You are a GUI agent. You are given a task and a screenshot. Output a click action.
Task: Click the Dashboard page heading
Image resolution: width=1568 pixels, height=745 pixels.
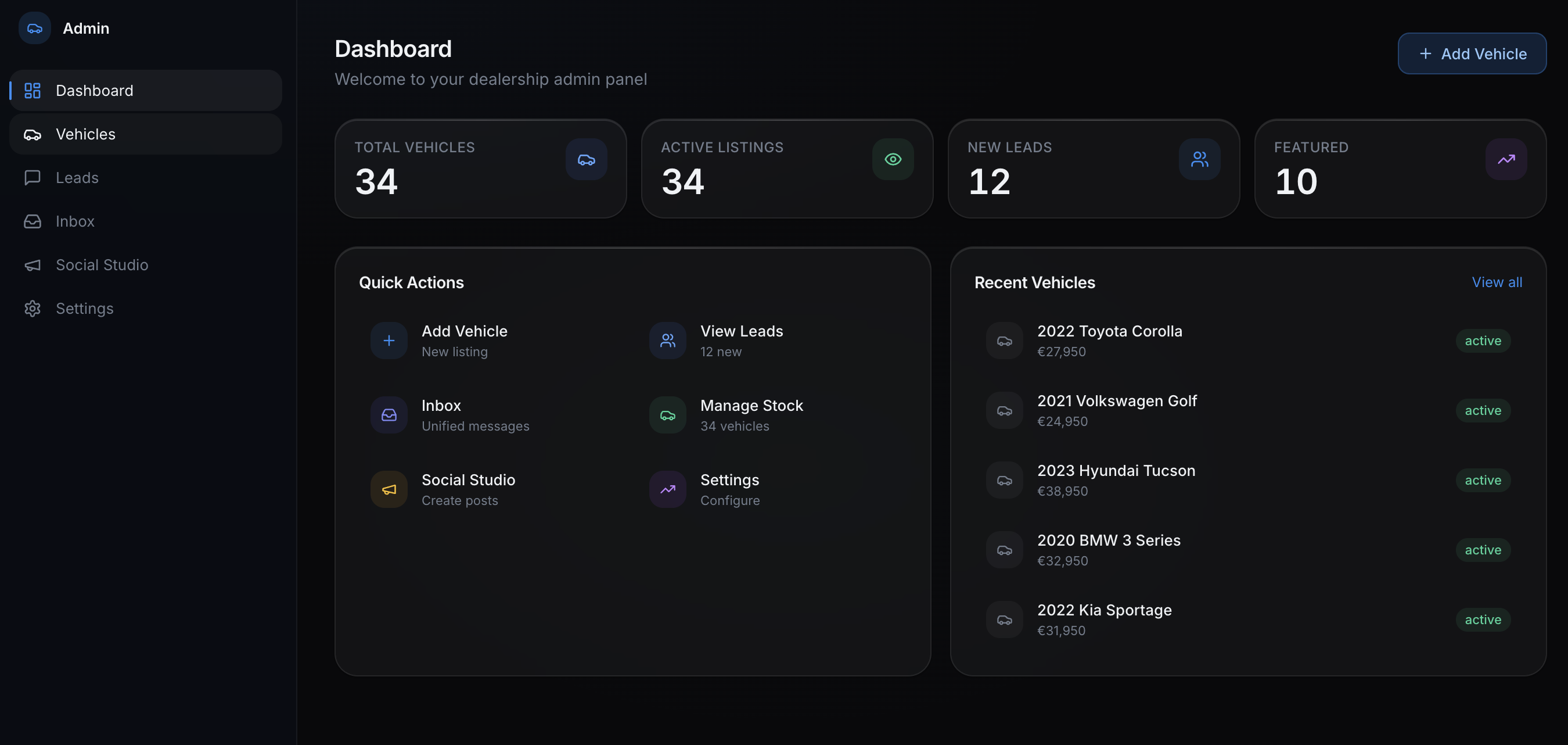pos(393,49)
